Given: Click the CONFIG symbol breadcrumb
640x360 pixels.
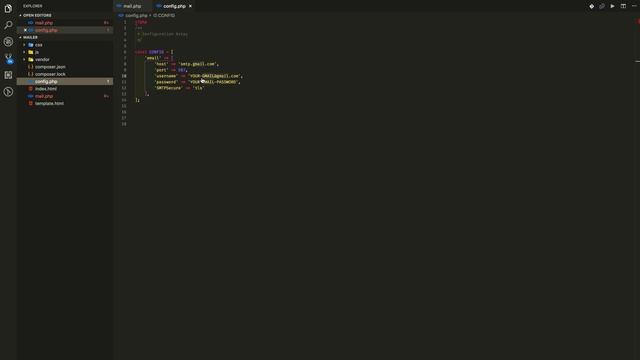Looking at the screenshot, I should (x=164, y=16).
